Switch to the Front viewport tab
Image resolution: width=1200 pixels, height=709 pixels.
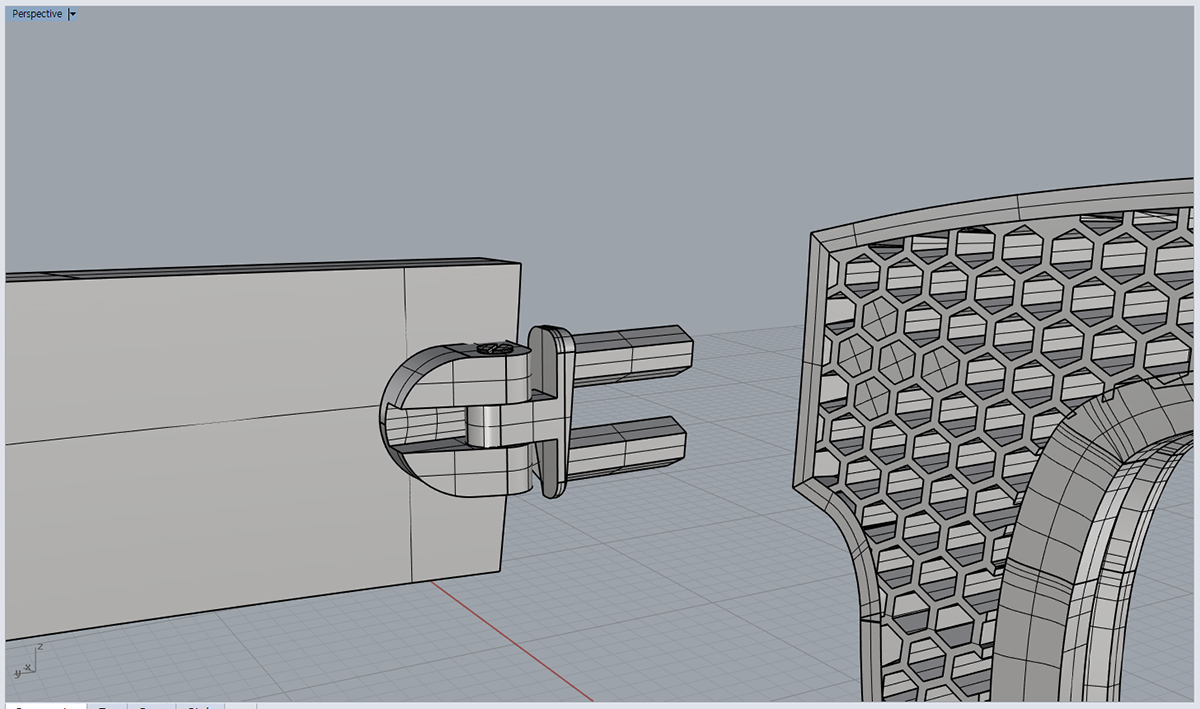152,706
